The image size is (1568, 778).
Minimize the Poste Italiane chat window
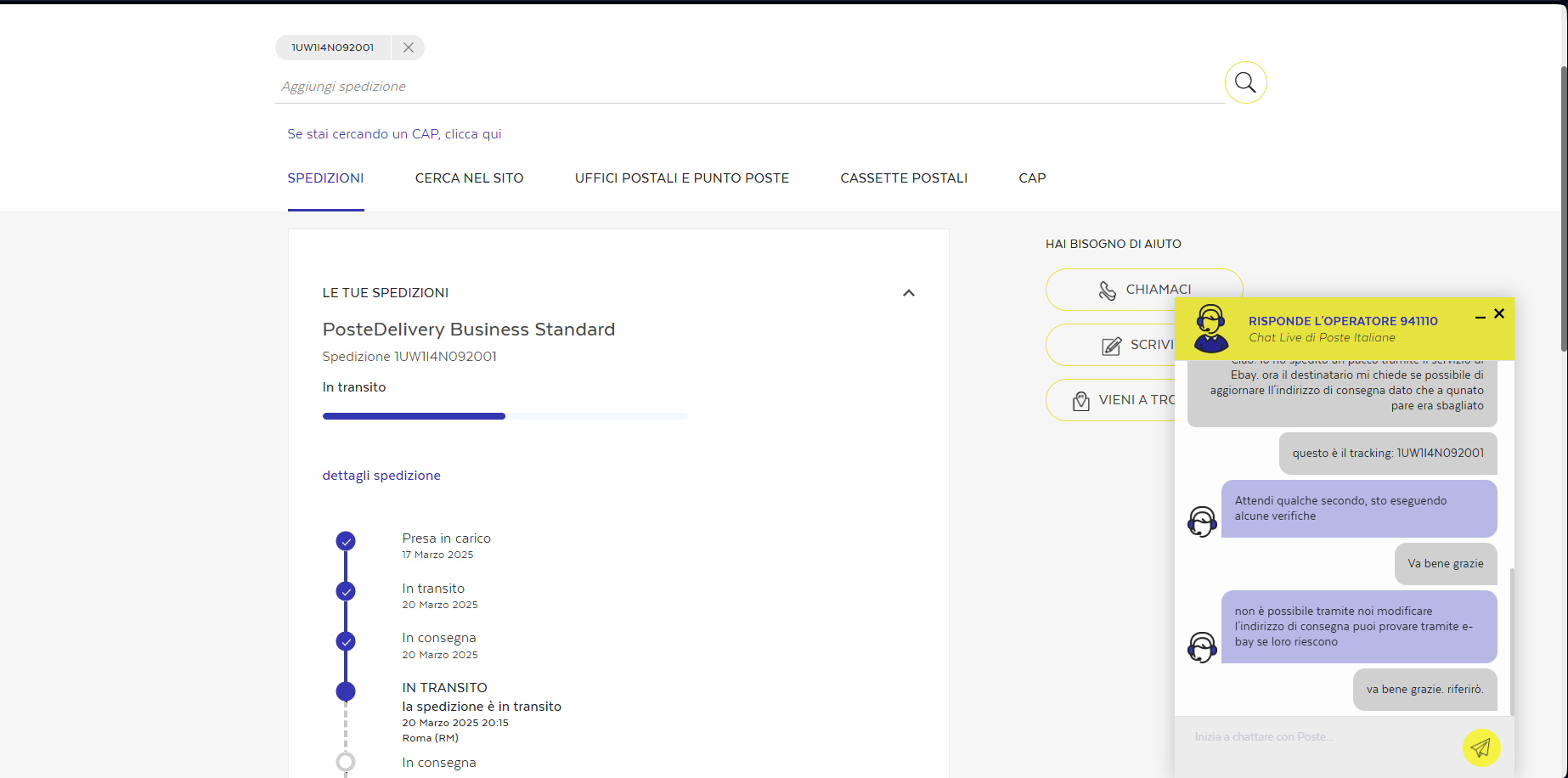pyautogui.click(x=1480, y=316)
